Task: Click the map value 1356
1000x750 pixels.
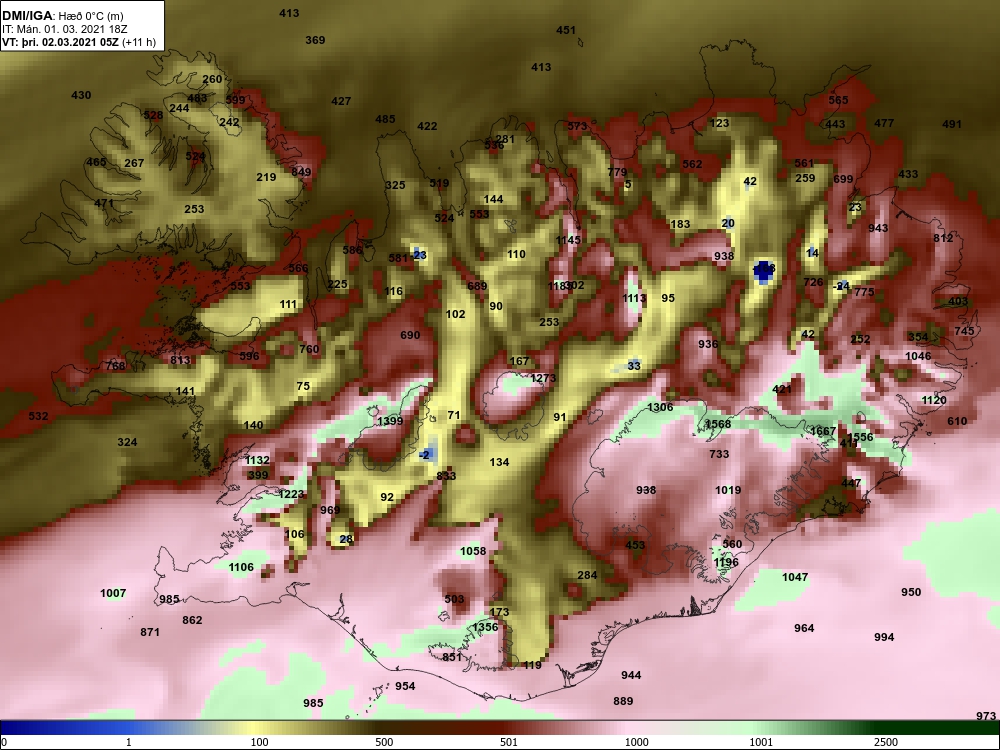Action: tap(485, 627)
